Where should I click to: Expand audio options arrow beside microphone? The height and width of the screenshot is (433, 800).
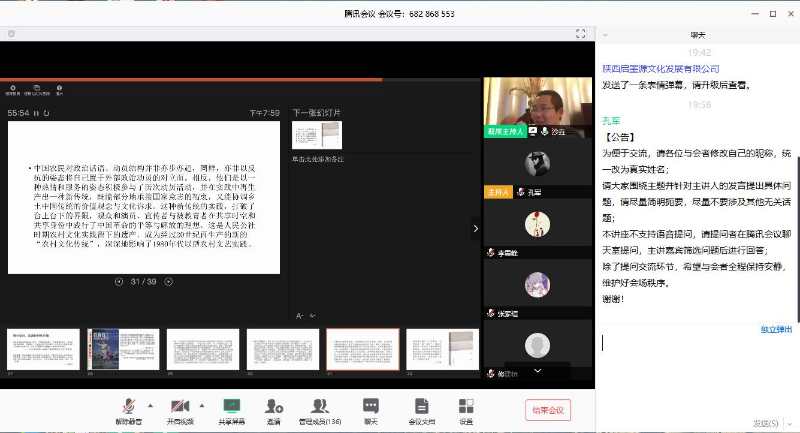coord(151,405)
